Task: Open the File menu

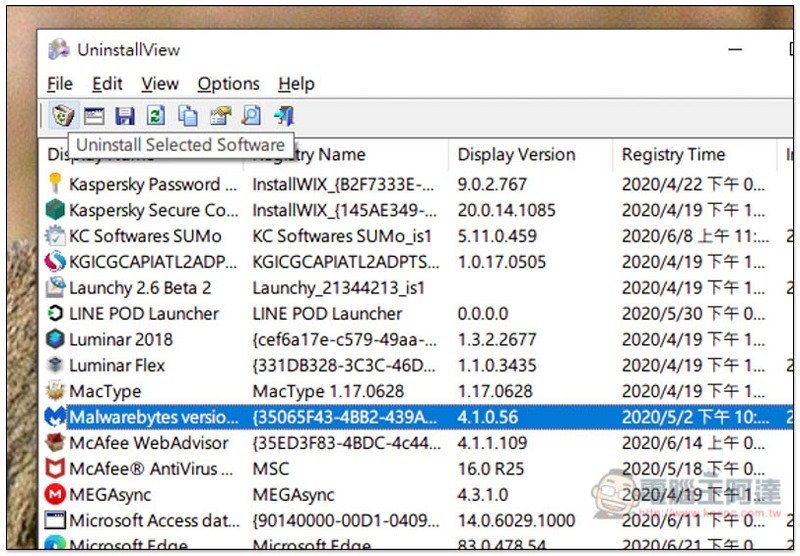Action: point(60,84)
